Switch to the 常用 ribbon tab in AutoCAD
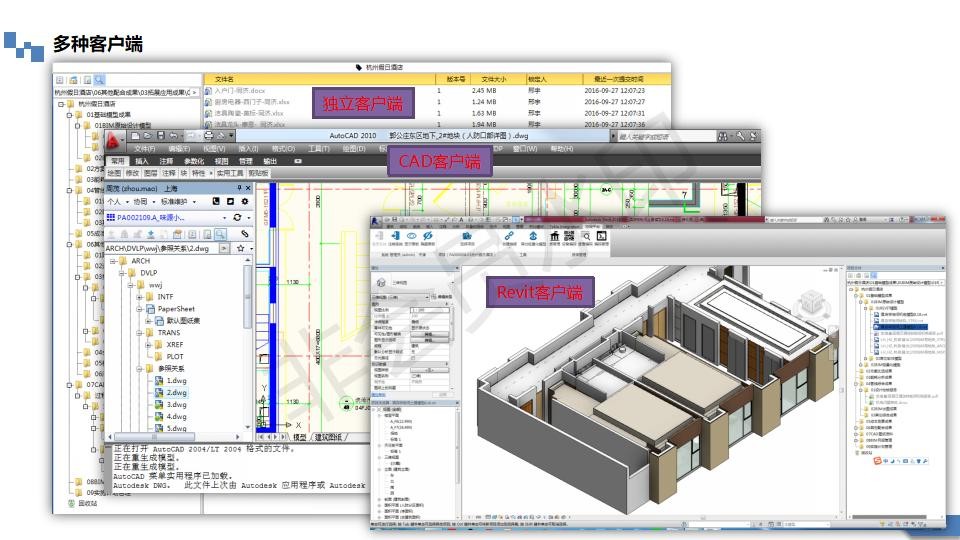Viewport: 960px width, 540px height. [x=118, y=161]
